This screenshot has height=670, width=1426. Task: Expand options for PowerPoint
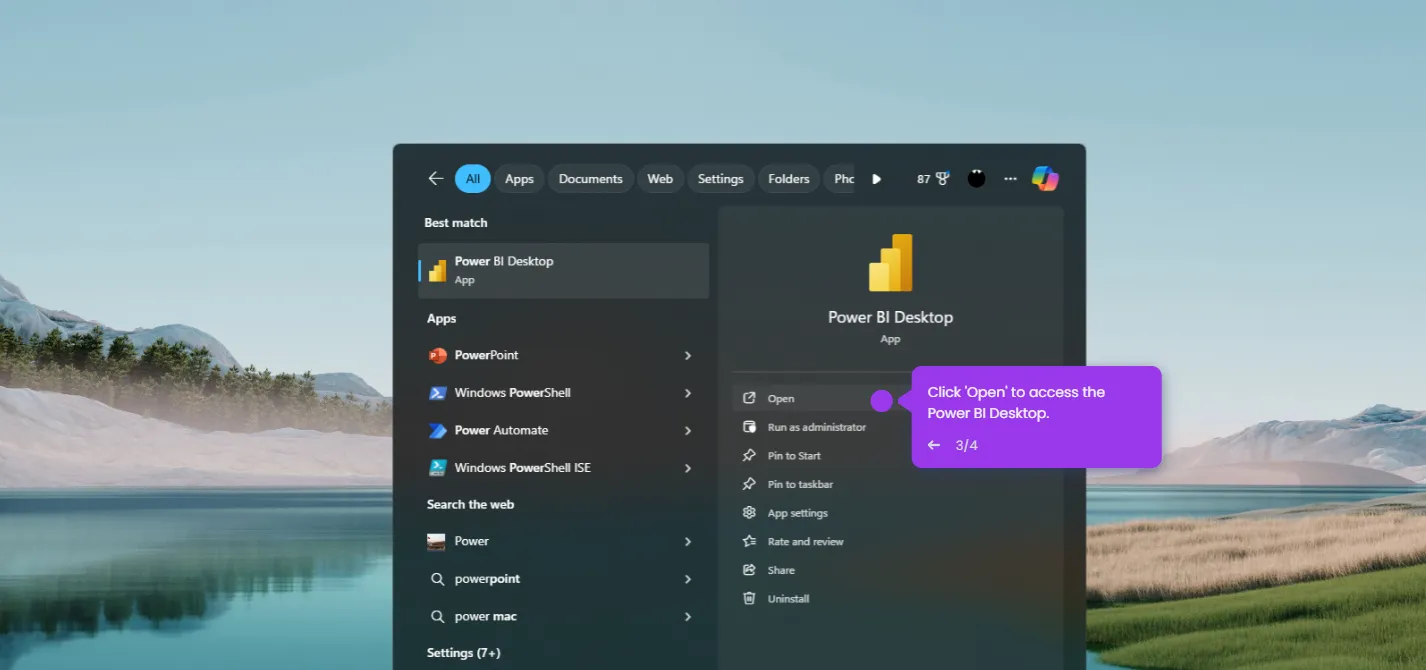point(688,355)
